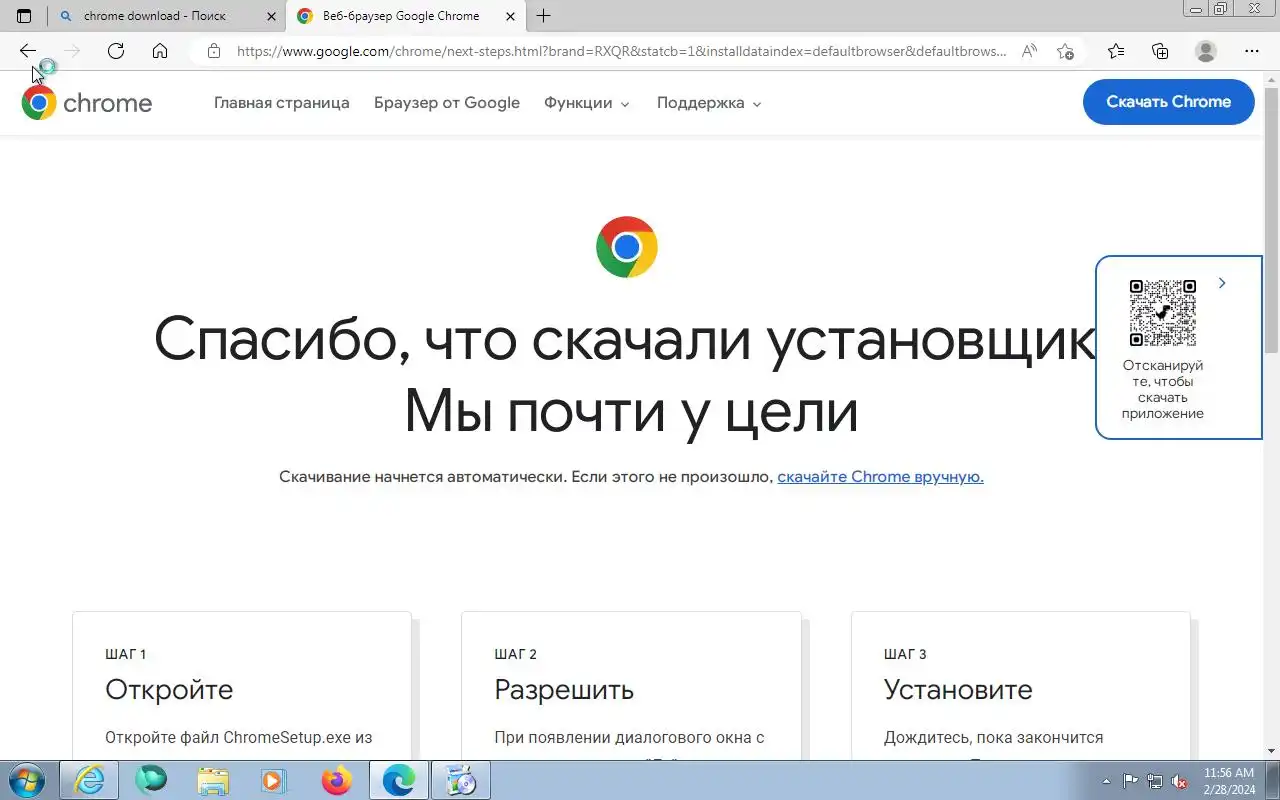Viewport: 1280px width, 800px height.
Task: Expand the 'Функции' dropdown menu
Action: pos(587,103)
